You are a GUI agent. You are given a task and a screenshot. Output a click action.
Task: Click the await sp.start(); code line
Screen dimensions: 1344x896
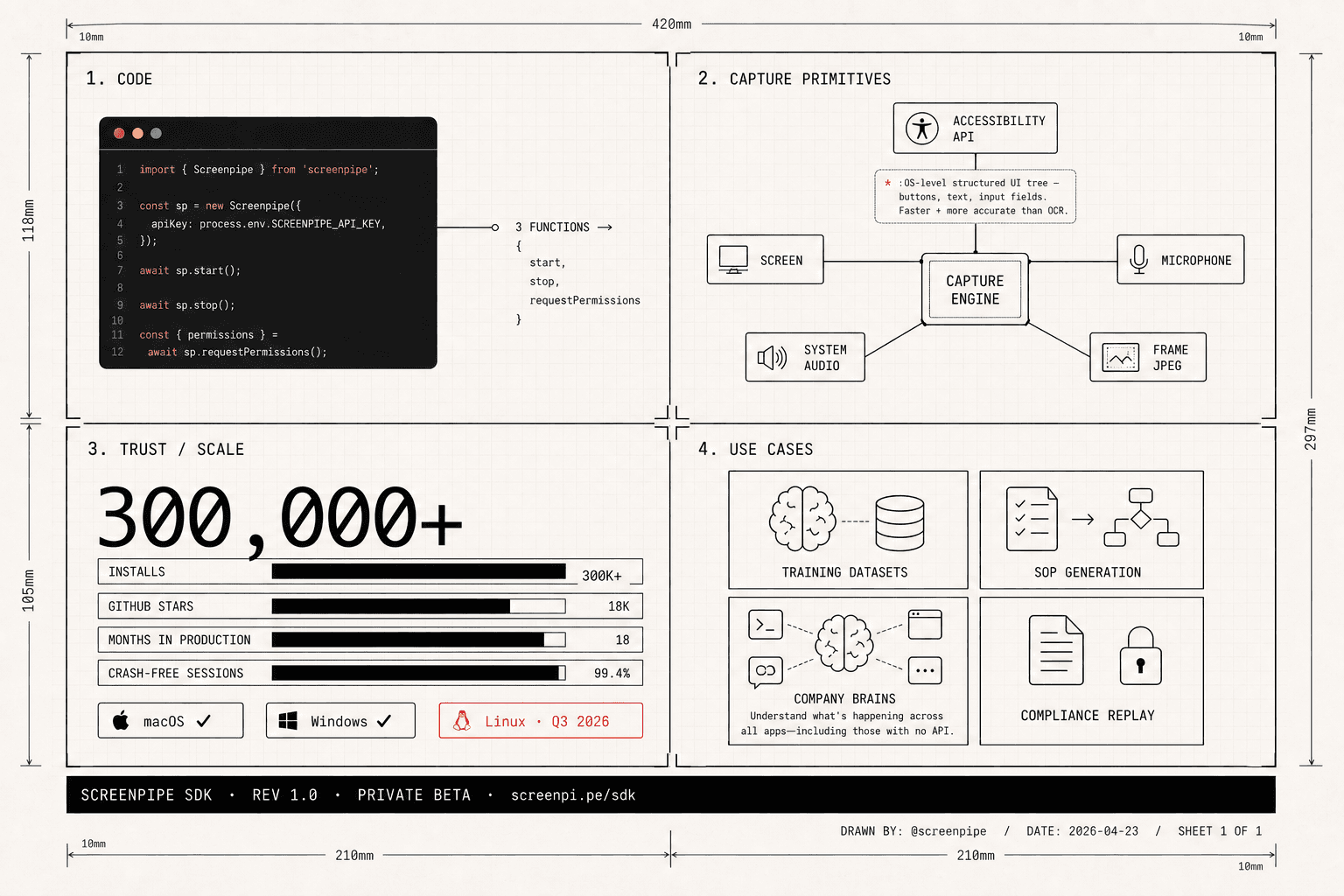tap(190, 270)
